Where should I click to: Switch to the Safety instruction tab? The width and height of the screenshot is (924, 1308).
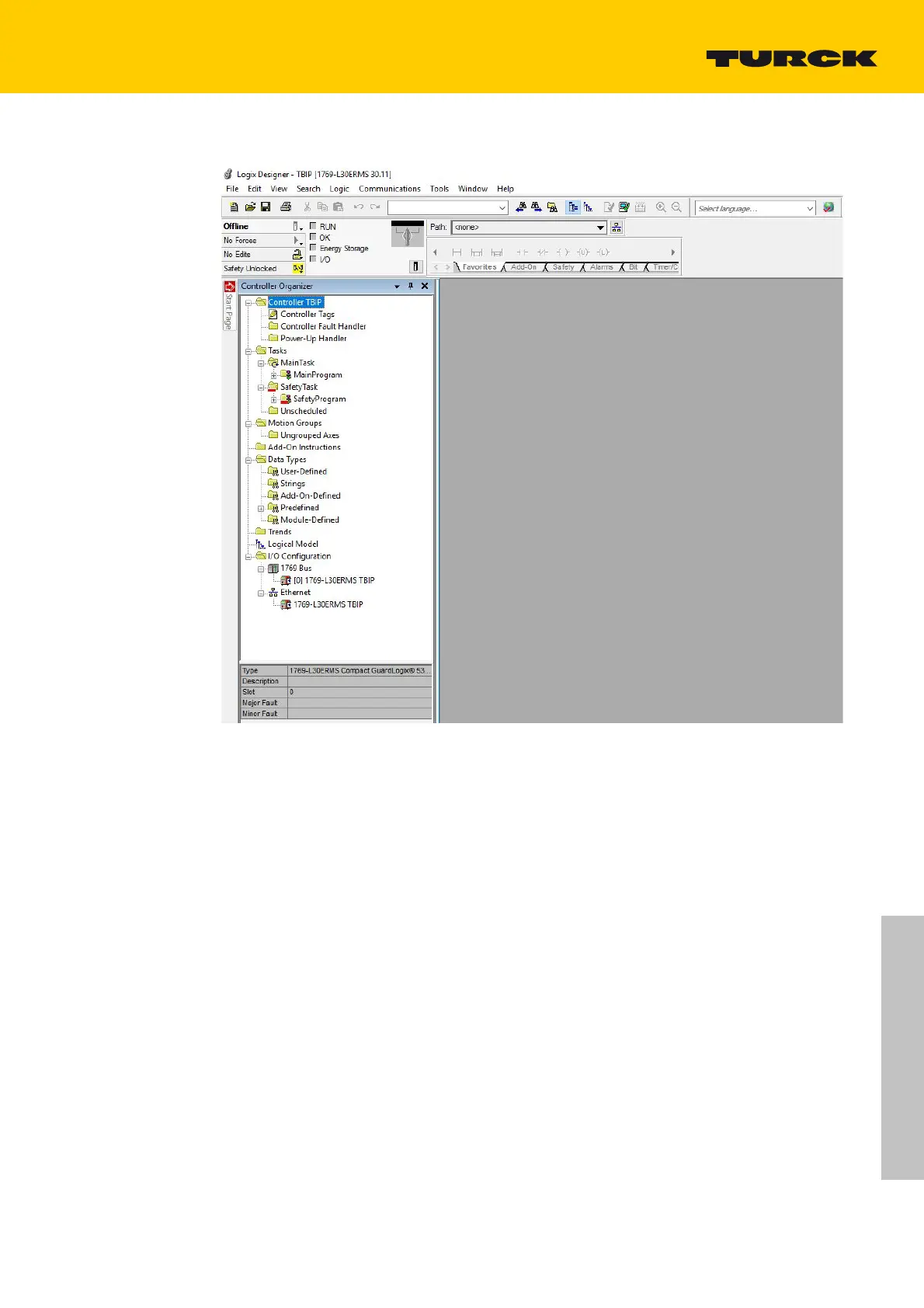pyautogui.click(x=564, y=267)
